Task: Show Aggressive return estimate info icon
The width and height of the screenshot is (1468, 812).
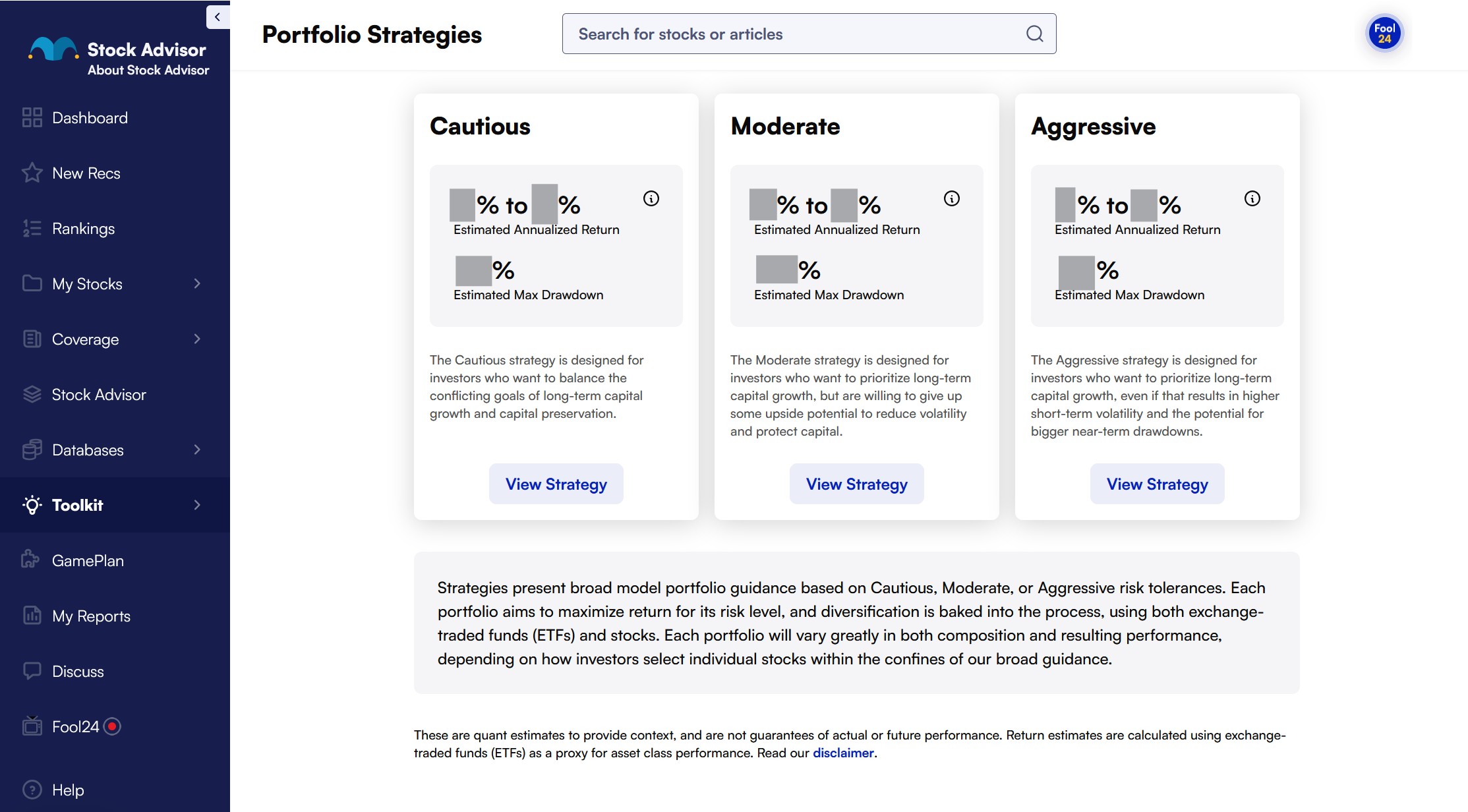Action: pos(1252,198)
